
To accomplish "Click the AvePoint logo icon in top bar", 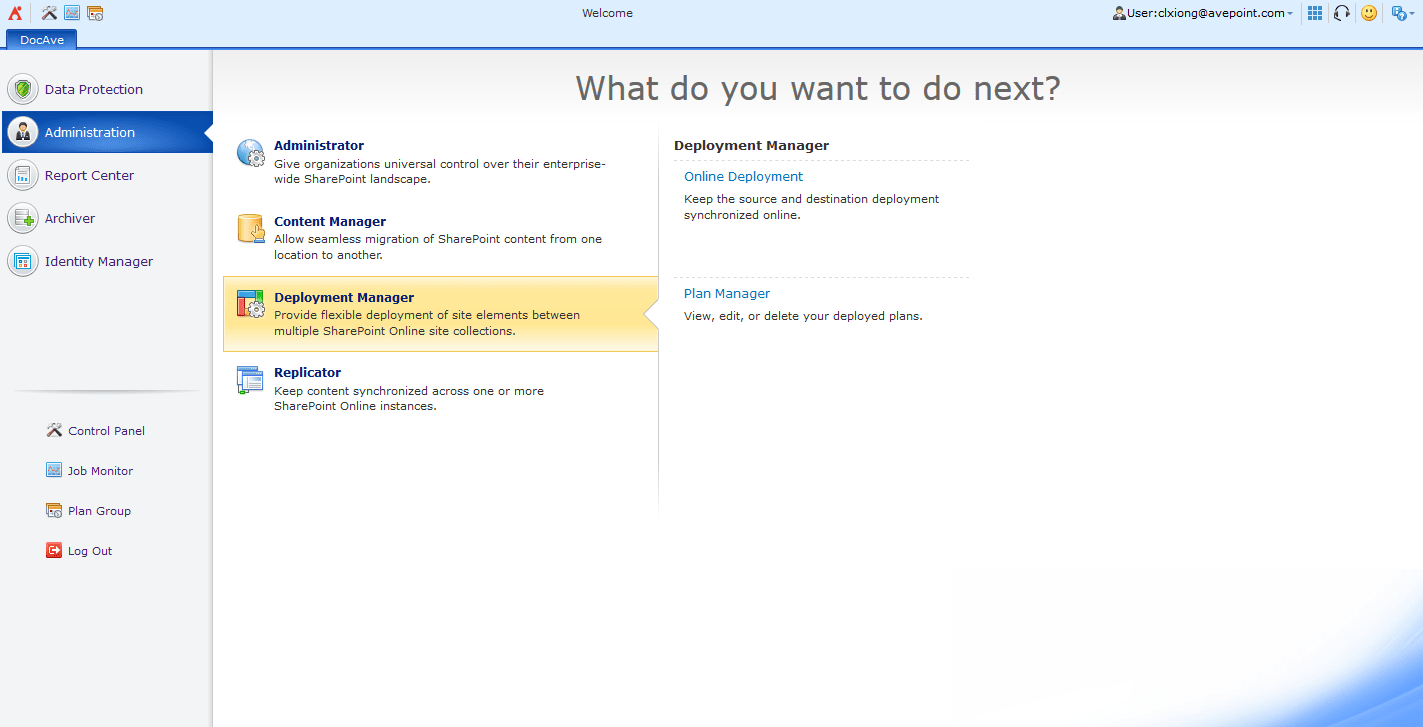I will pyautogui.click(x=15, y=13).
